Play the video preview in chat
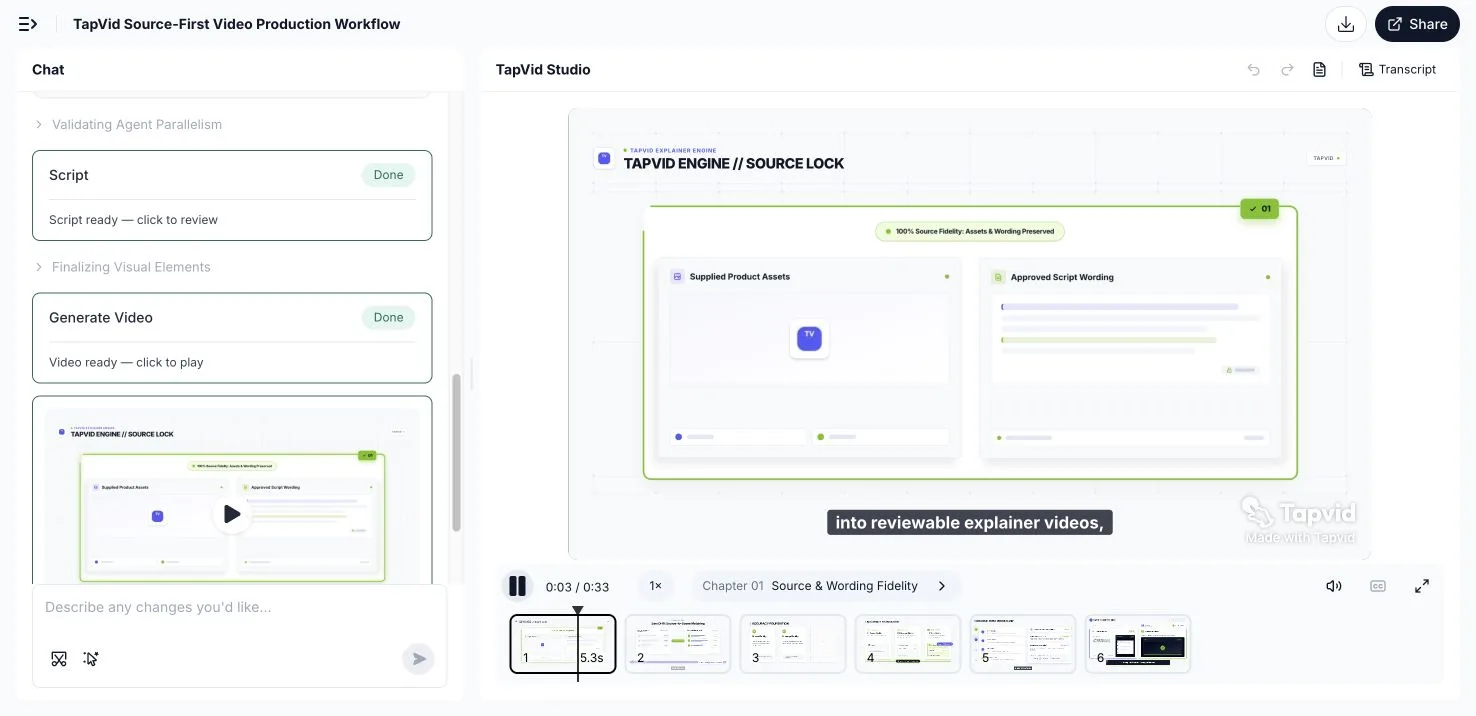 pos(232,514)
